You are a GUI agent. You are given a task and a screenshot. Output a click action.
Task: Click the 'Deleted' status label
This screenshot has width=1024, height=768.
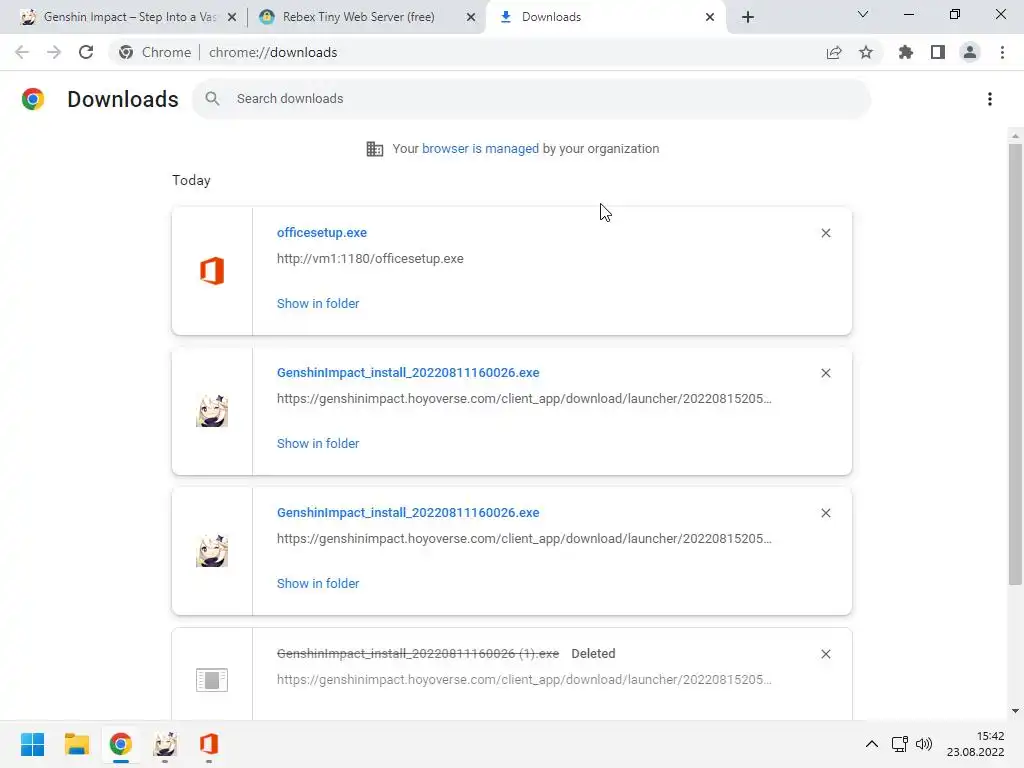593,654
